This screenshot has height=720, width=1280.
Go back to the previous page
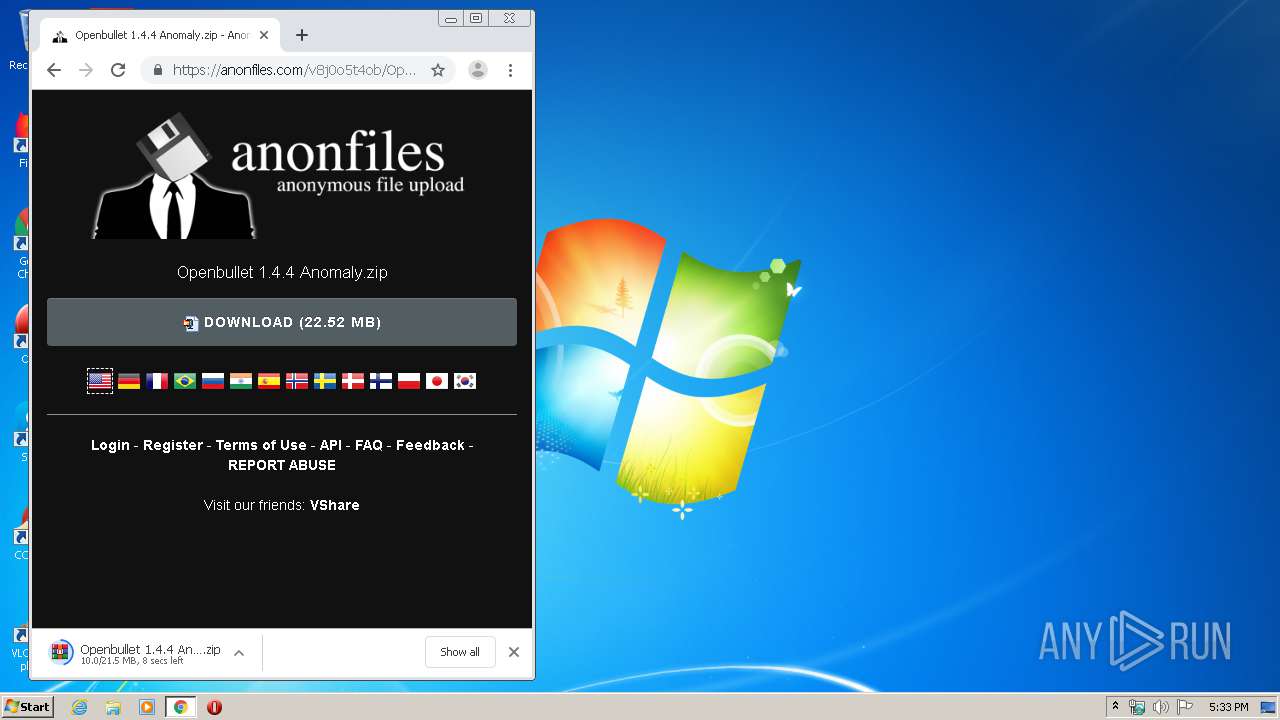pos(54,70)
